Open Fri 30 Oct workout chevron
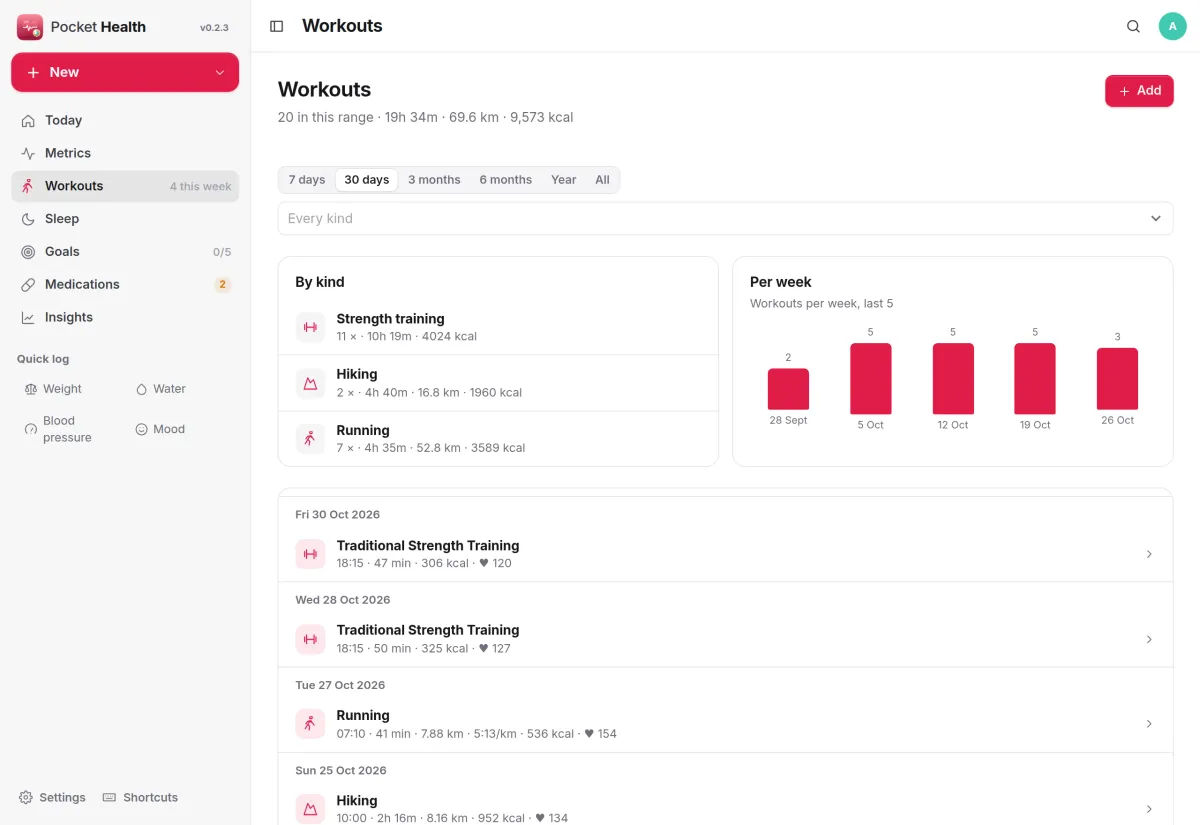This screenshot has height=825, width=1200. (1149, 554)
